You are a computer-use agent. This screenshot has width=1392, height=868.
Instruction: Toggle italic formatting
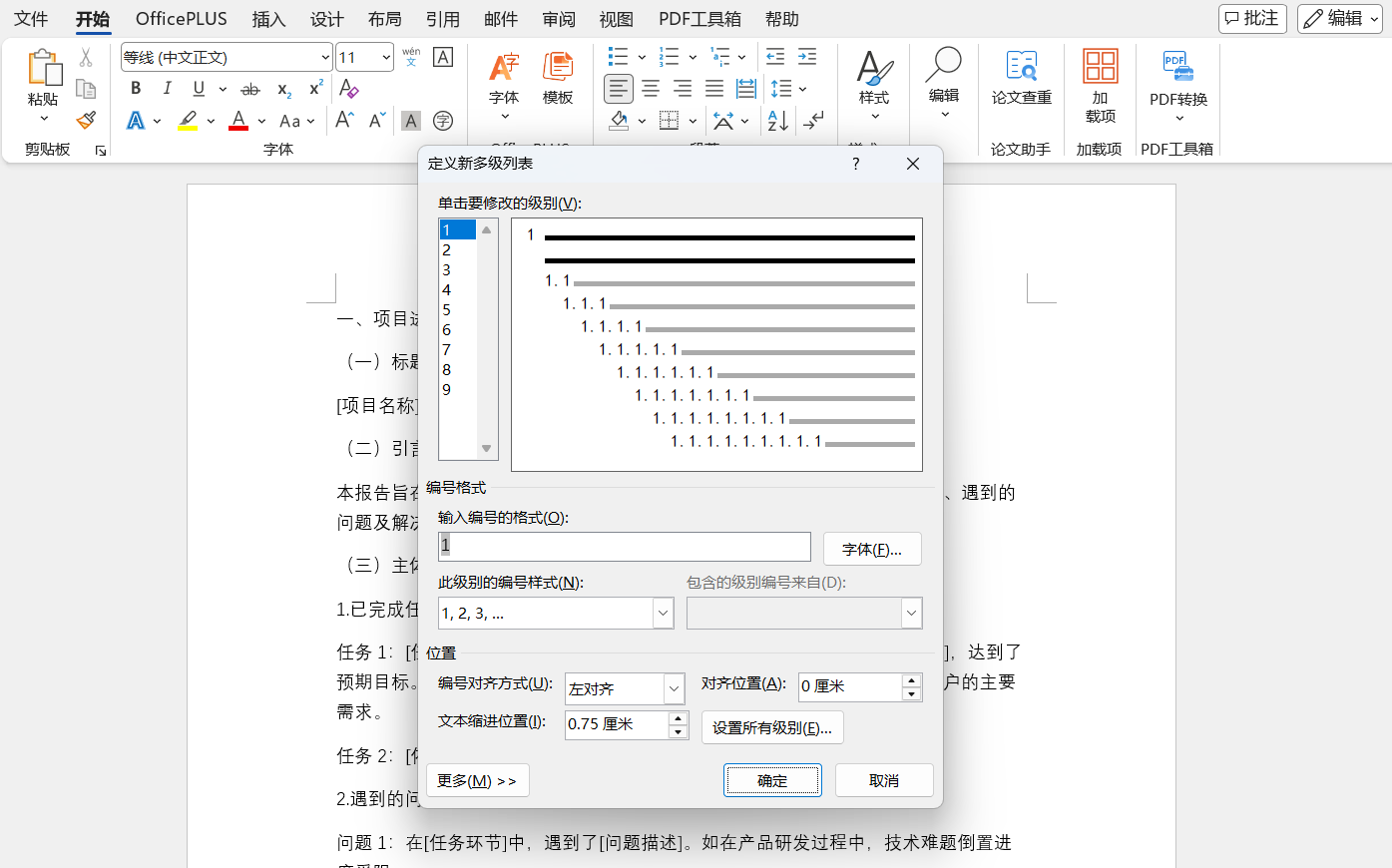coord(167,89)
